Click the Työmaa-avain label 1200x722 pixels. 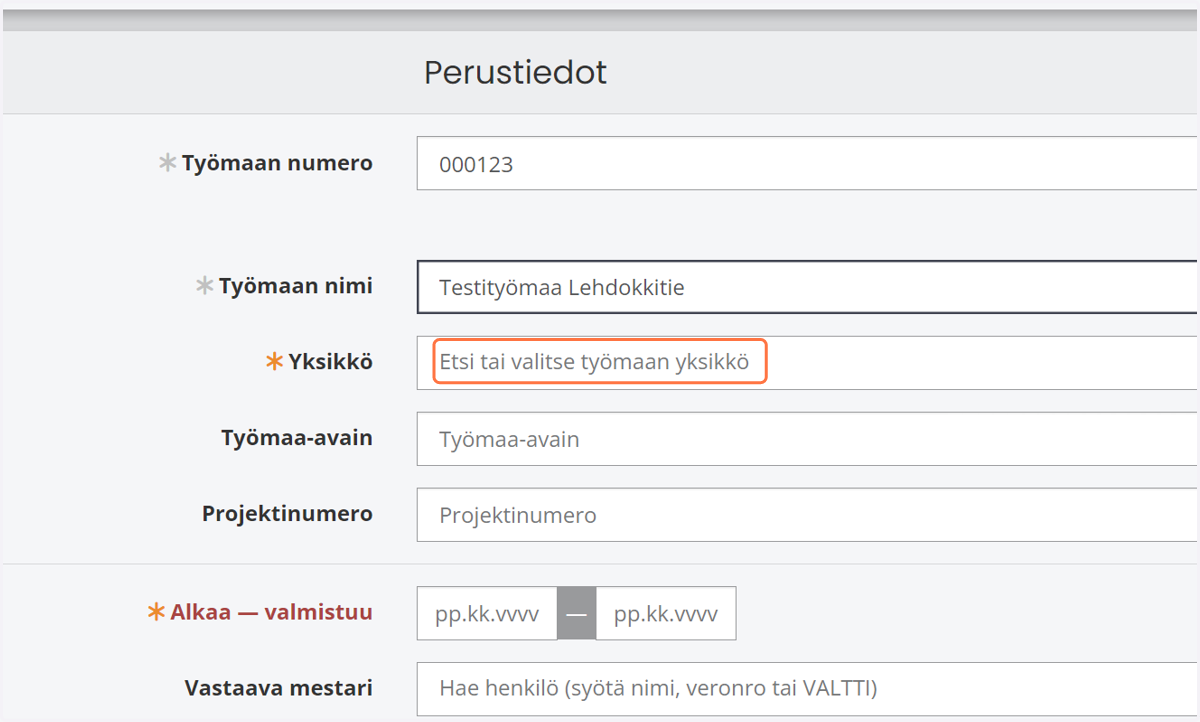(297, 438)
